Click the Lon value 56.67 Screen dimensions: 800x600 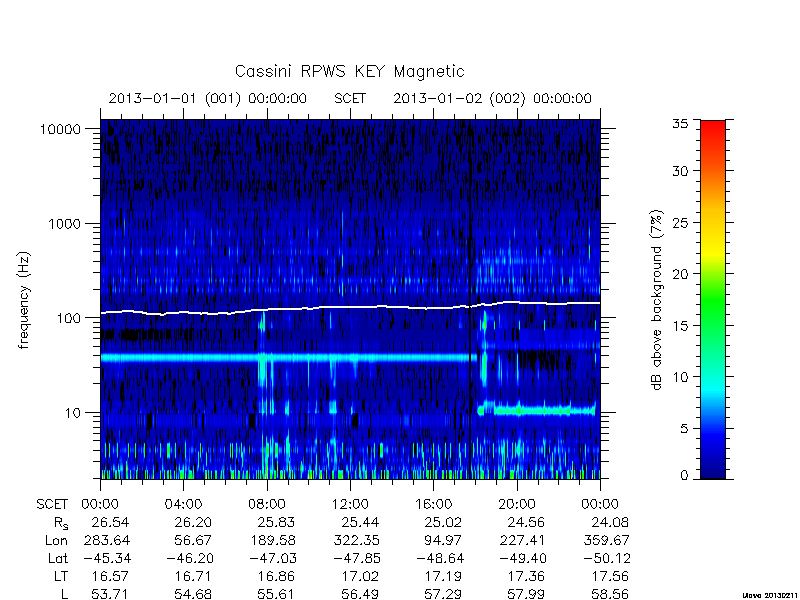193,540
